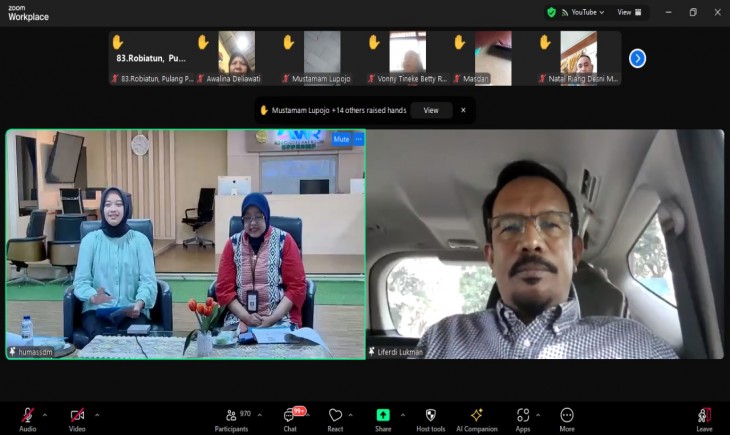Screen dimensions: 730x435
Task: Click View in raised hands notification
Action: click(x=431, y=110)
